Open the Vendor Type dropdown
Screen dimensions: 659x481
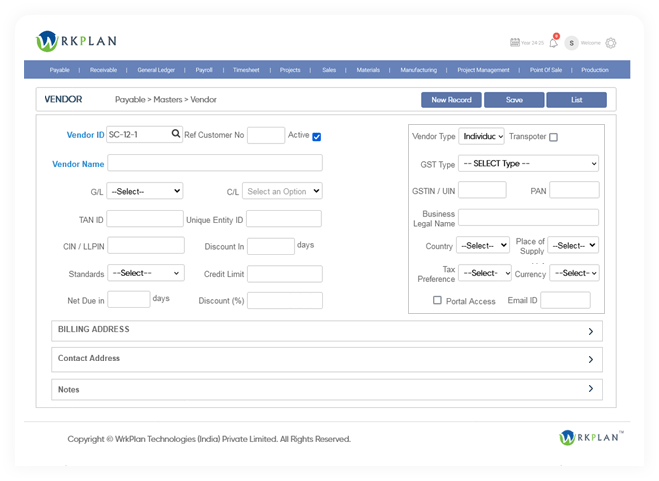coord(481,136)
